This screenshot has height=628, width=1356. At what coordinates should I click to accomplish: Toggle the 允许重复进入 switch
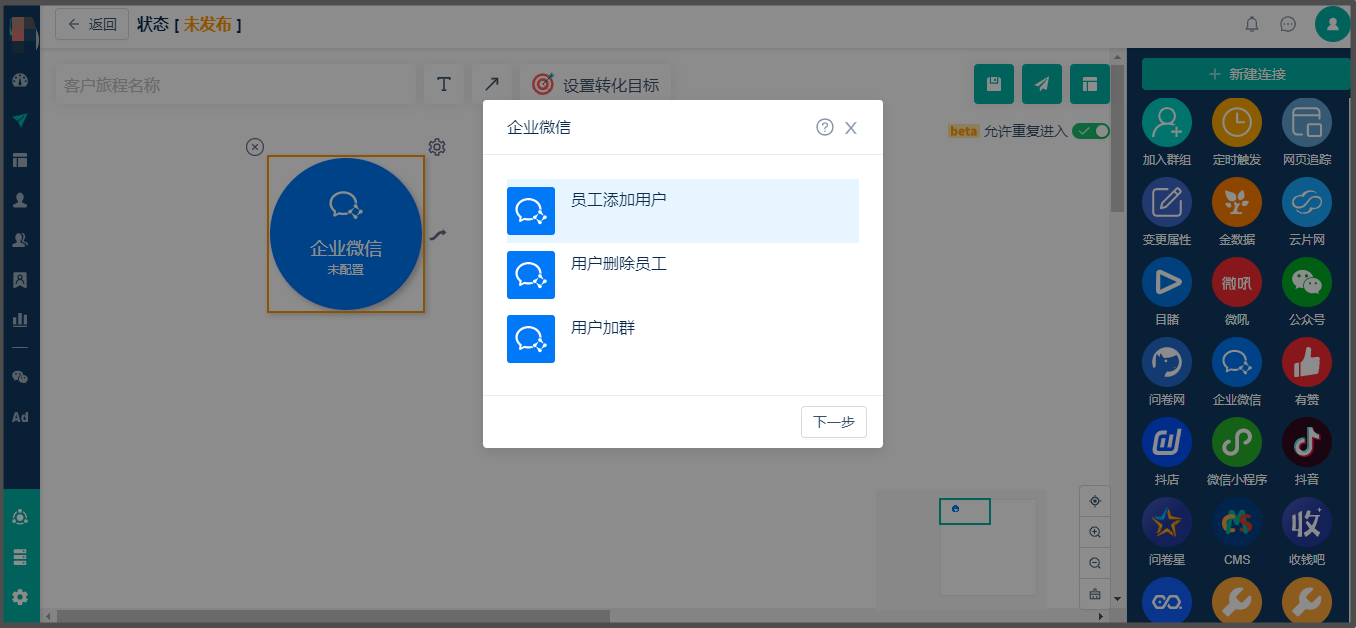click(x=1091, y=131)
